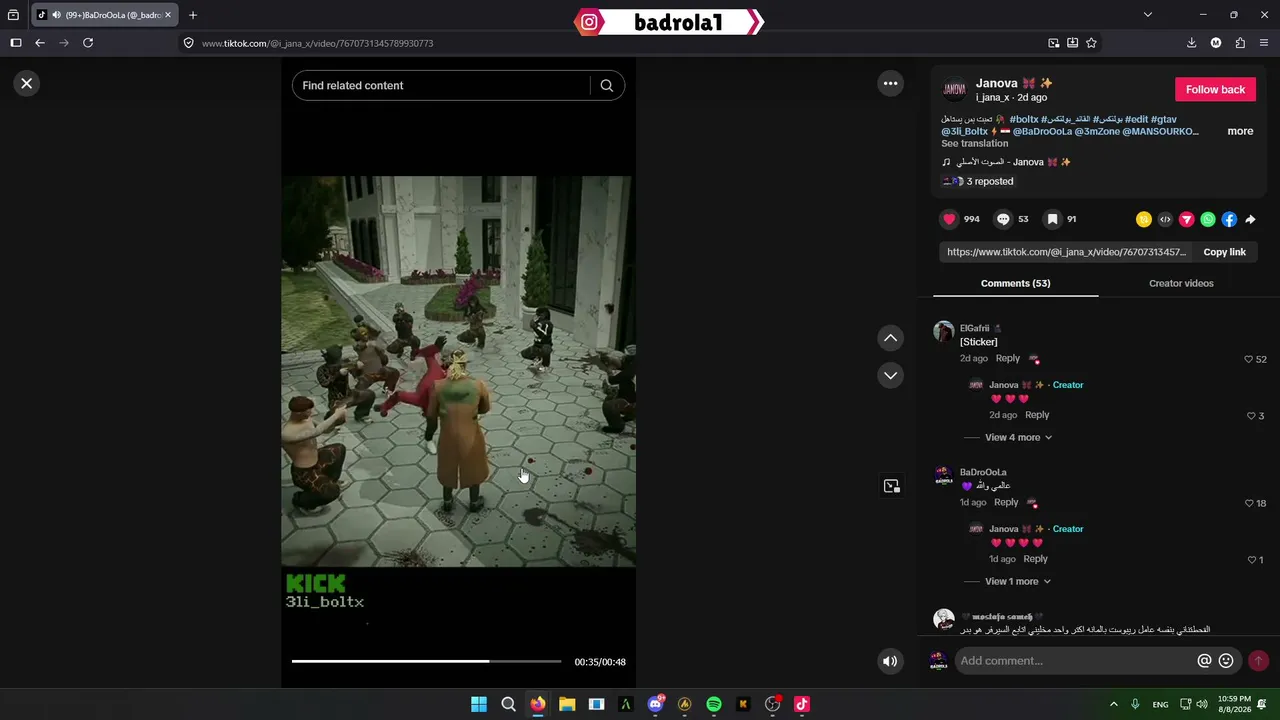
Task: Open ElGafrii's profile avatar
Action: click(x=944, y=332)
